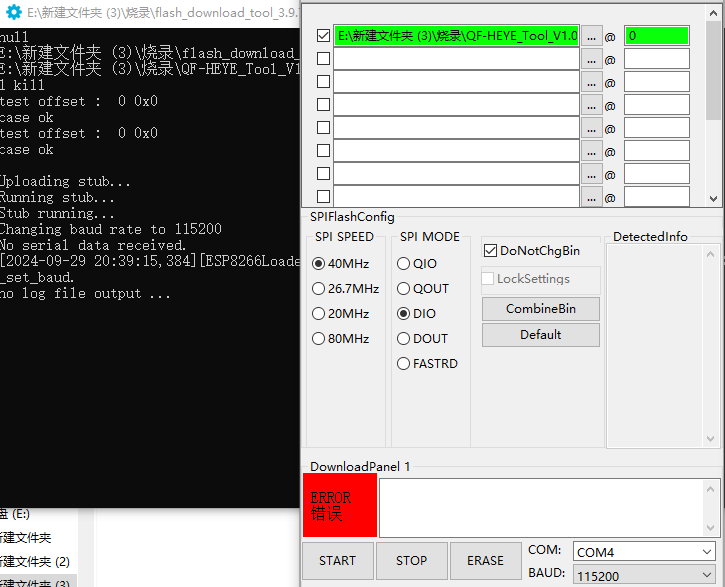
Task: Click the STOP button
Action: (x=412, y=561)
